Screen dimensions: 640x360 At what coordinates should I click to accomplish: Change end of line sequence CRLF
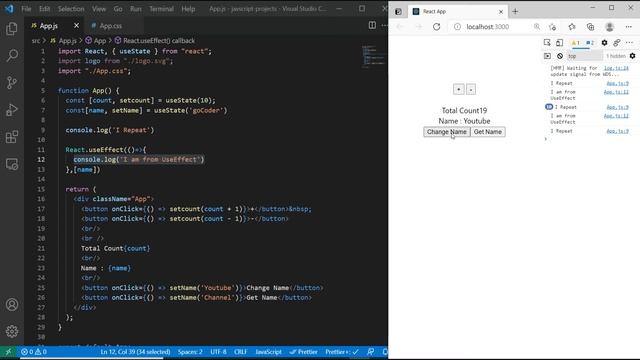pos(240,351)
